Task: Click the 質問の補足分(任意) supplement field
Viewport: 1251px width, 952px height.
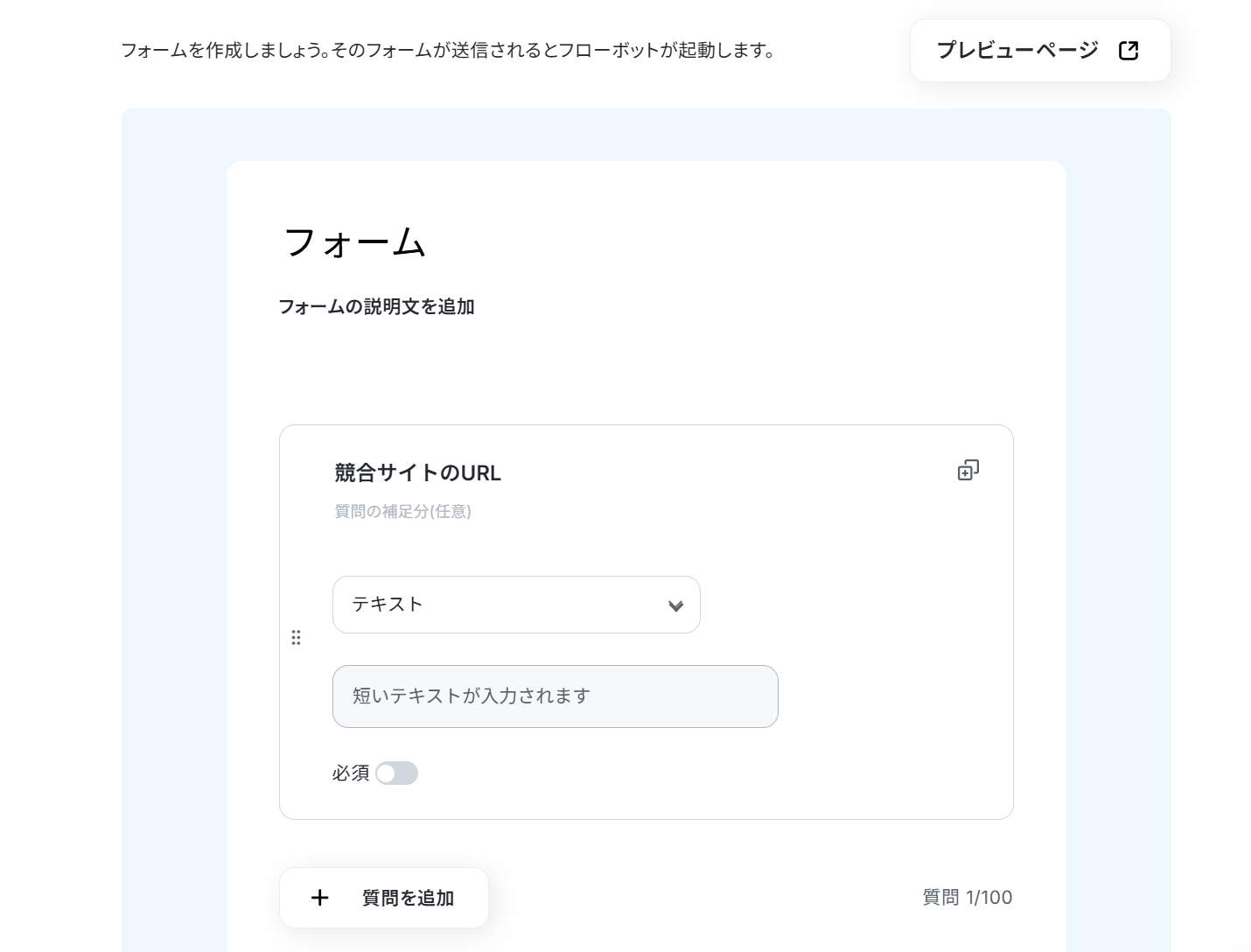Action: pos(402,512)
